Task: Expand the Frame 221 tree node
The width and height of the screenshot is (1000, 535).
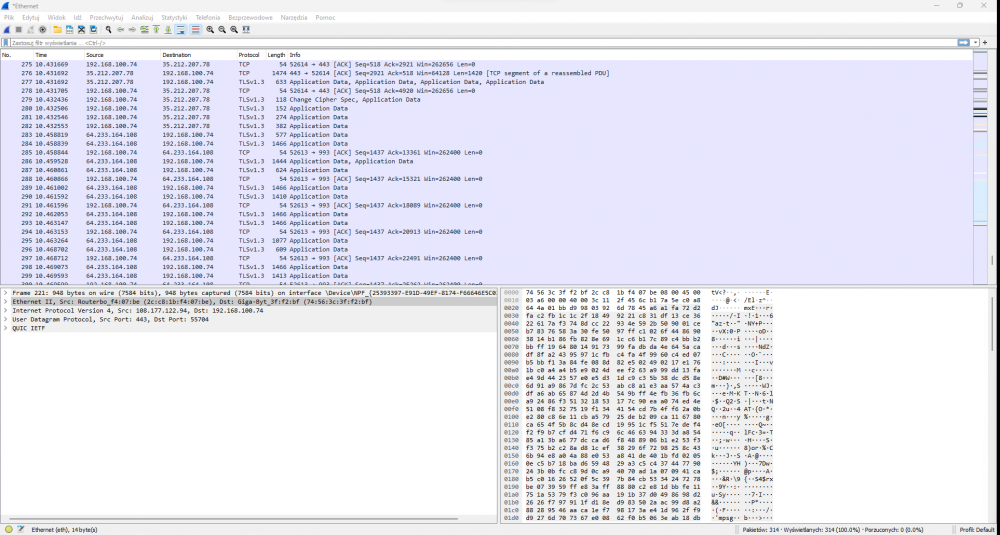Action: click(x=5, y=293)
